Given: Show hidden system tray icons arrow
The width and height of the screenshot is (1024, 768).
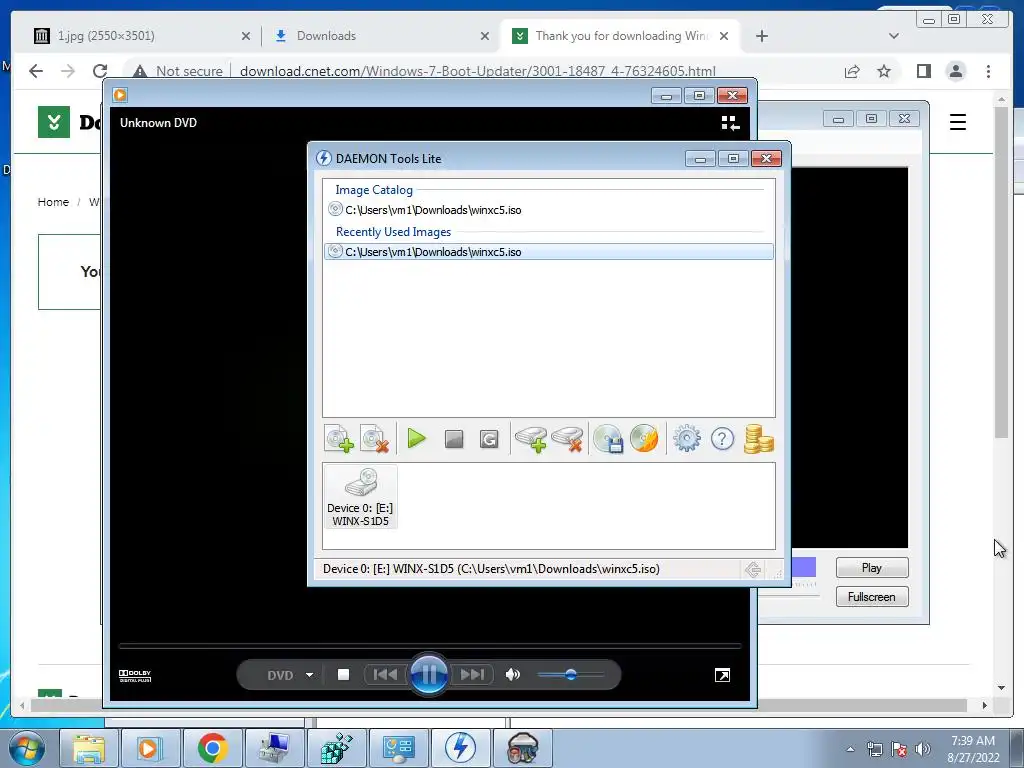Looking at the screenshot, I should pyautogui.click(x=850, y=749).
